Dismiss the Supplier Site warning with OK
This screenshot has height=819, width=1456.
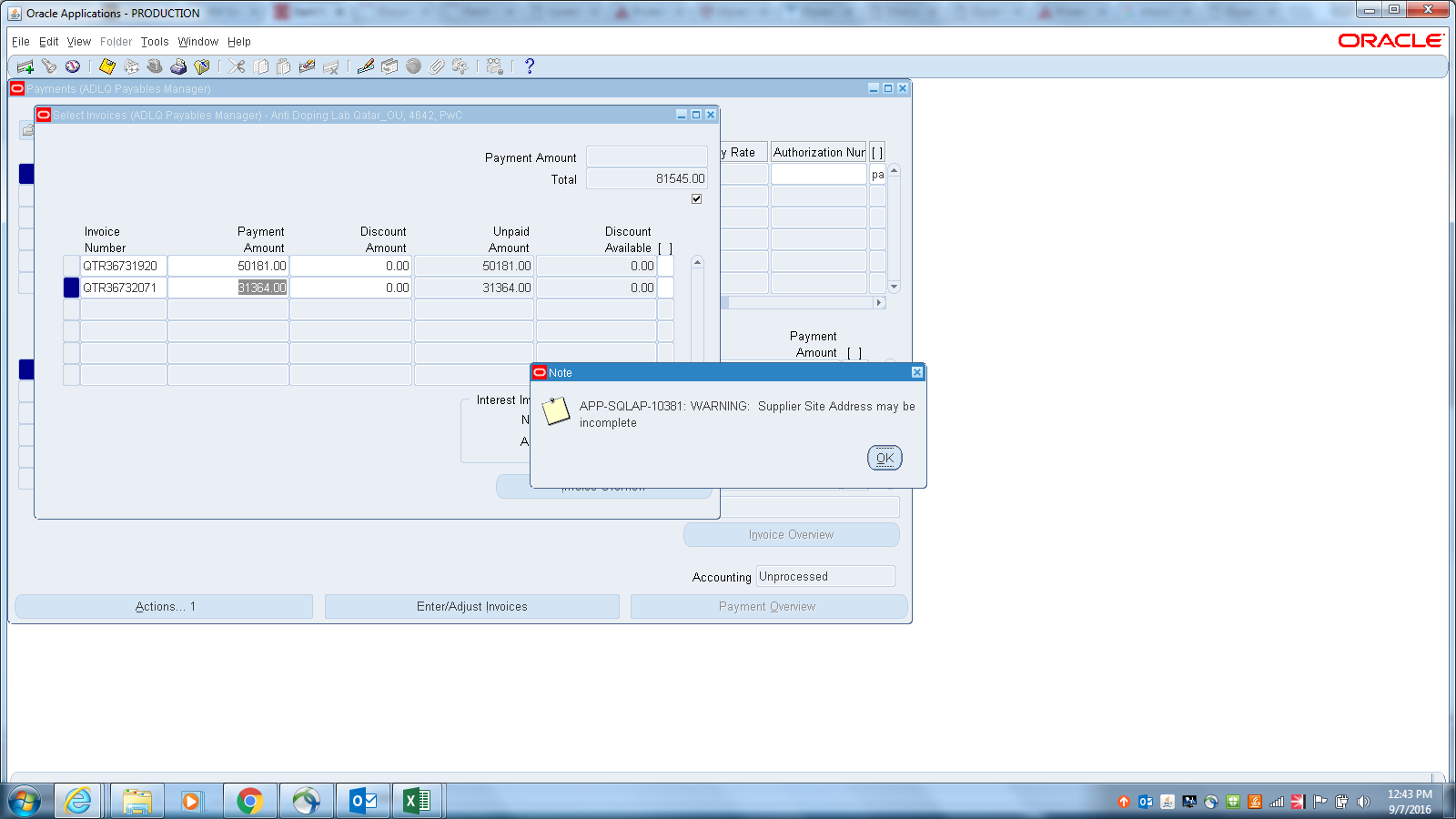[884, 458]
